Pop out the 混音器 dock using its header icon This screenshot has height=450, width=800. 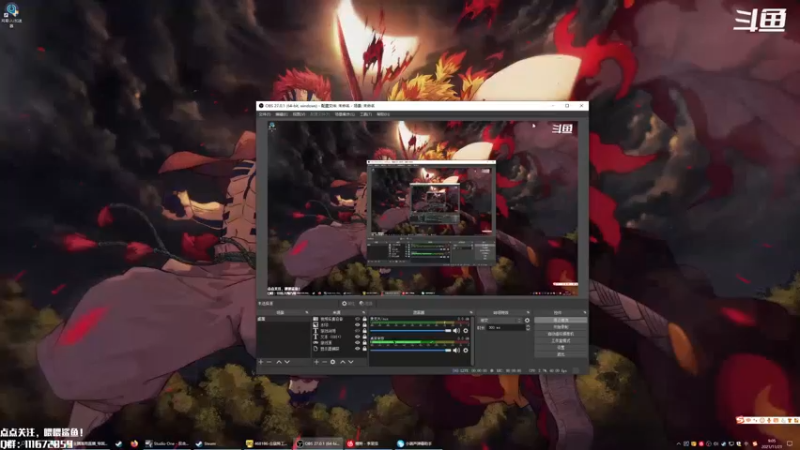pyautogui.click(x=471, y=312)
